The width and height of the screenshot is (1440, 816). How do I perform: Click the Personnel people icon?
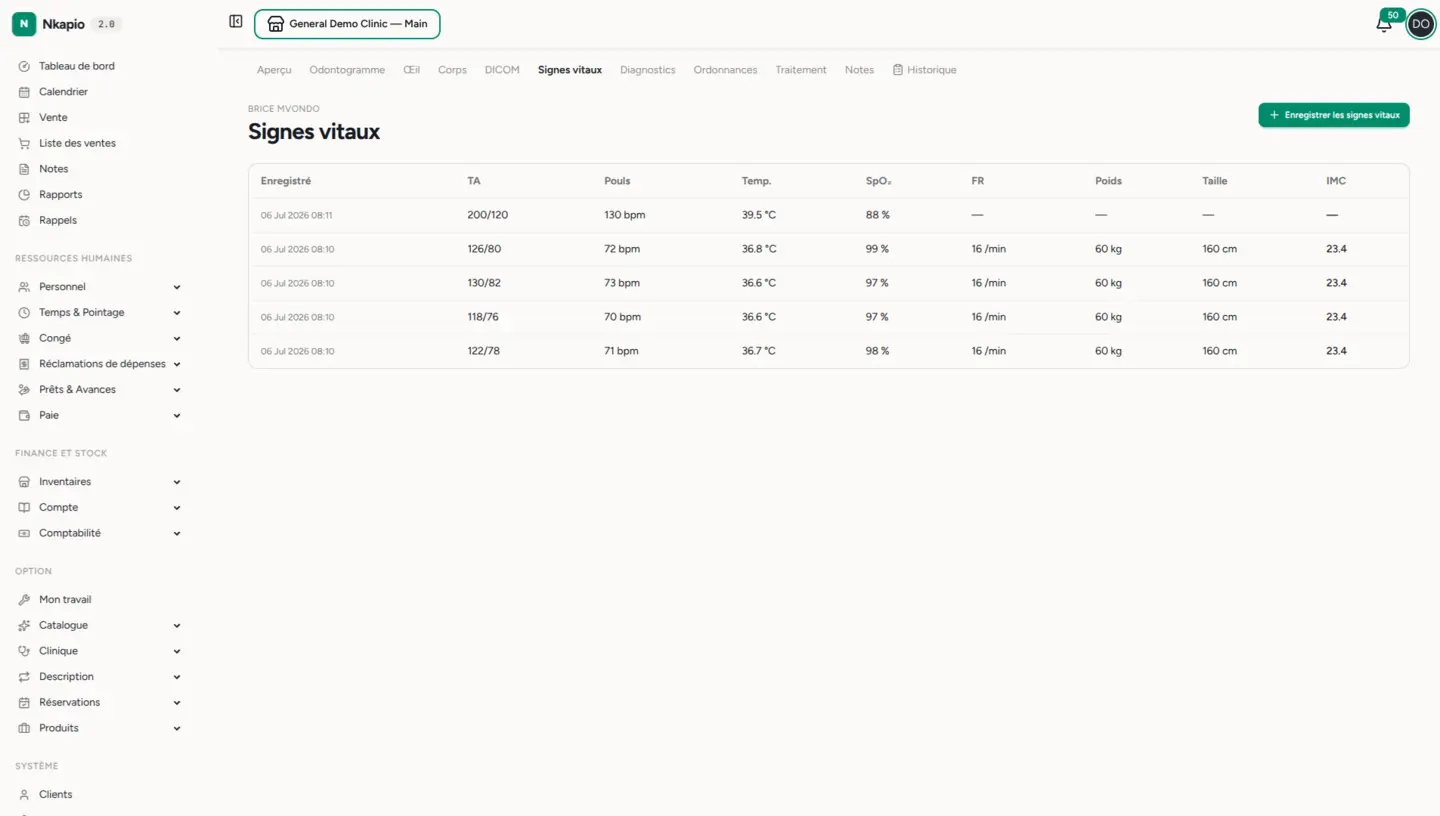pos(24,287)
